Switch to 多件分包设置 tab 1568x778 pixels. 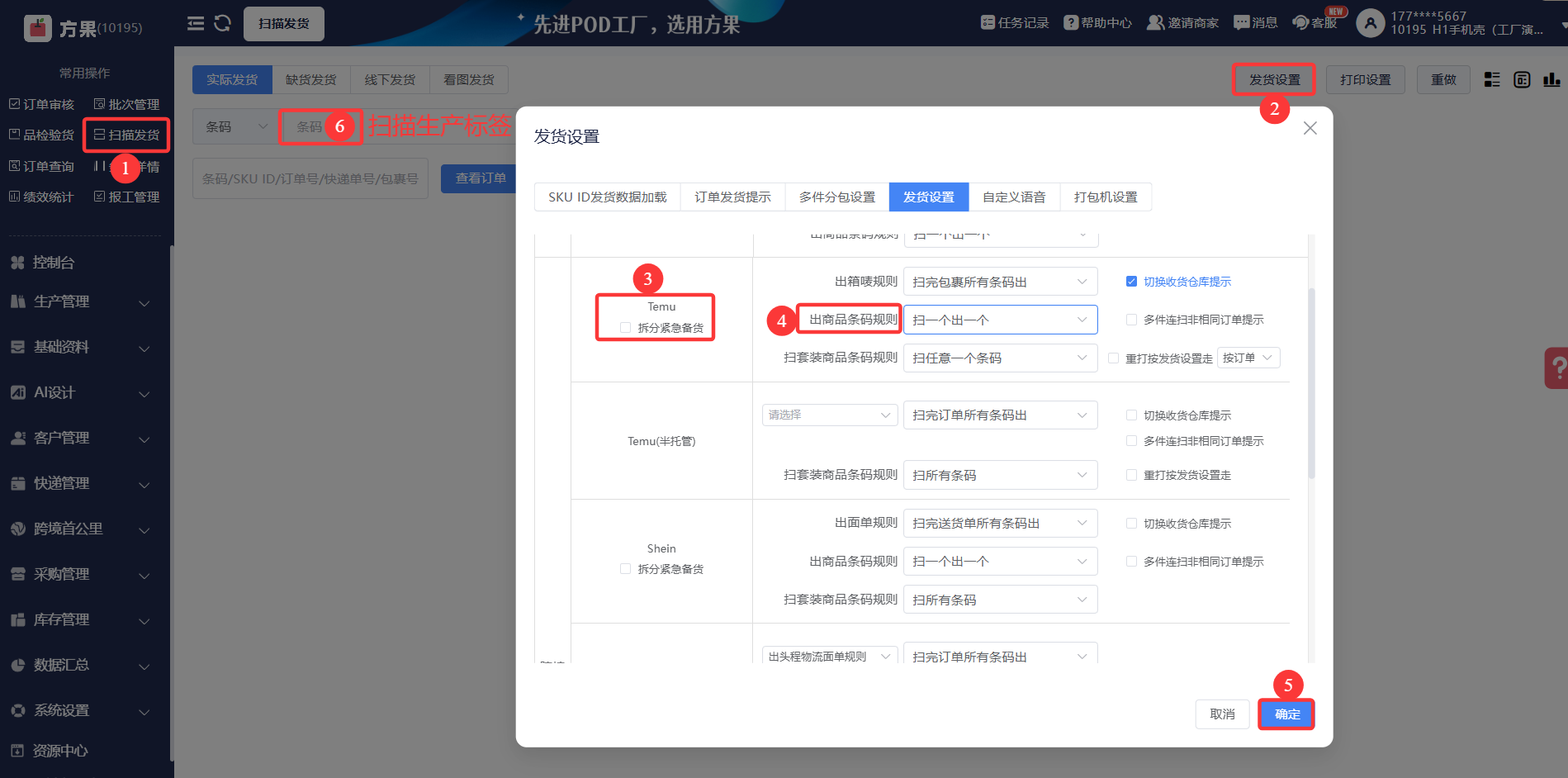(x=836, y=197)
